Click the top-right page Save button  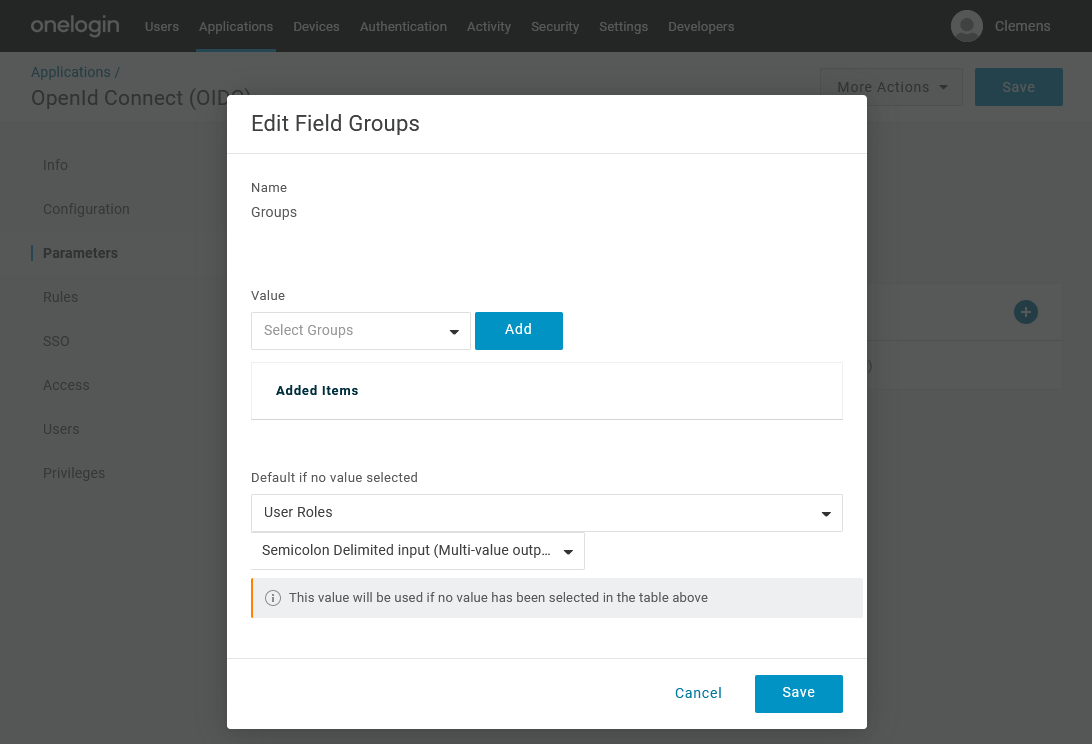coord(1018,87)
